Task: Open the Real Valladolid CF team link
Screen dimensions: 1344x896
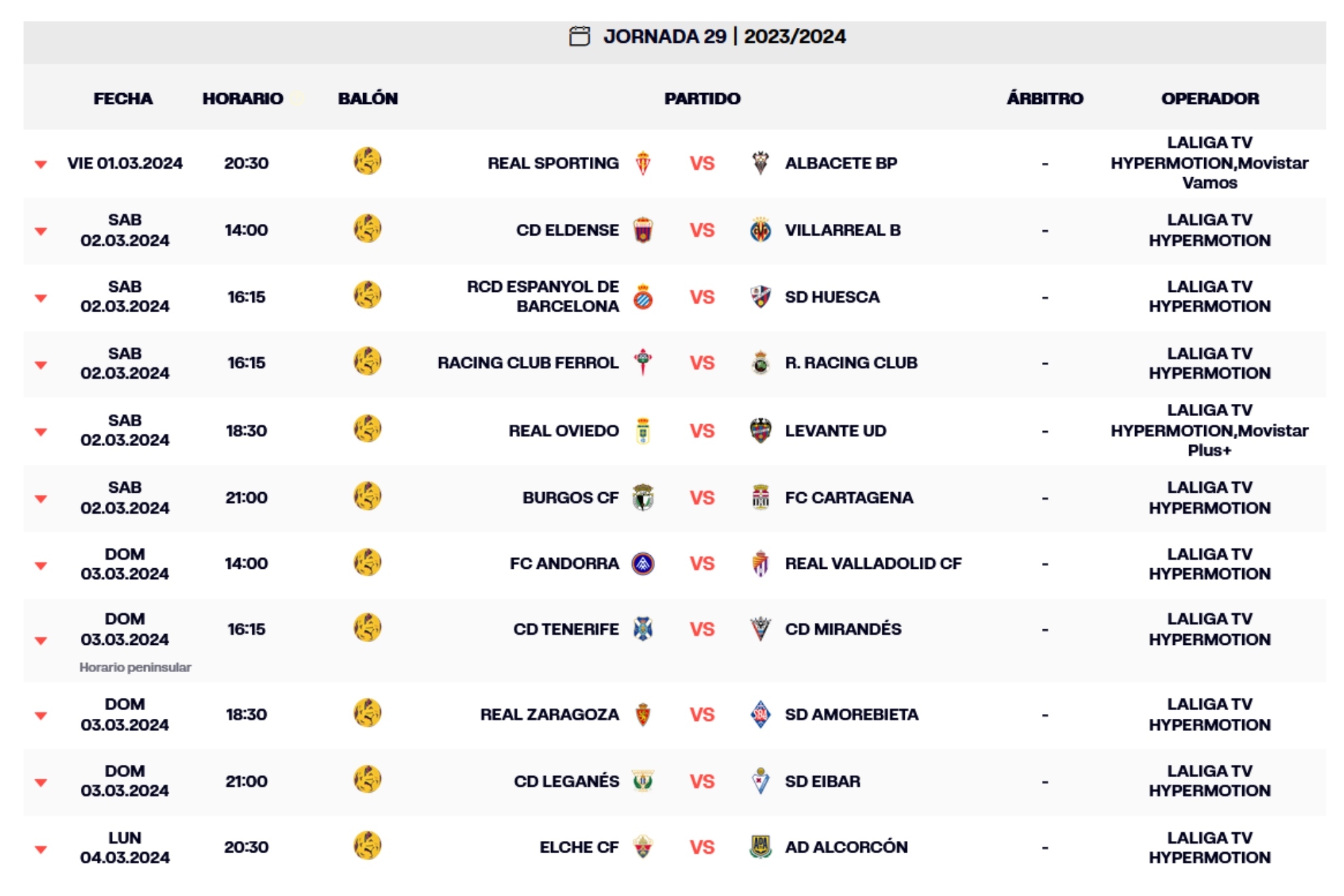Action: click(873, 563)
